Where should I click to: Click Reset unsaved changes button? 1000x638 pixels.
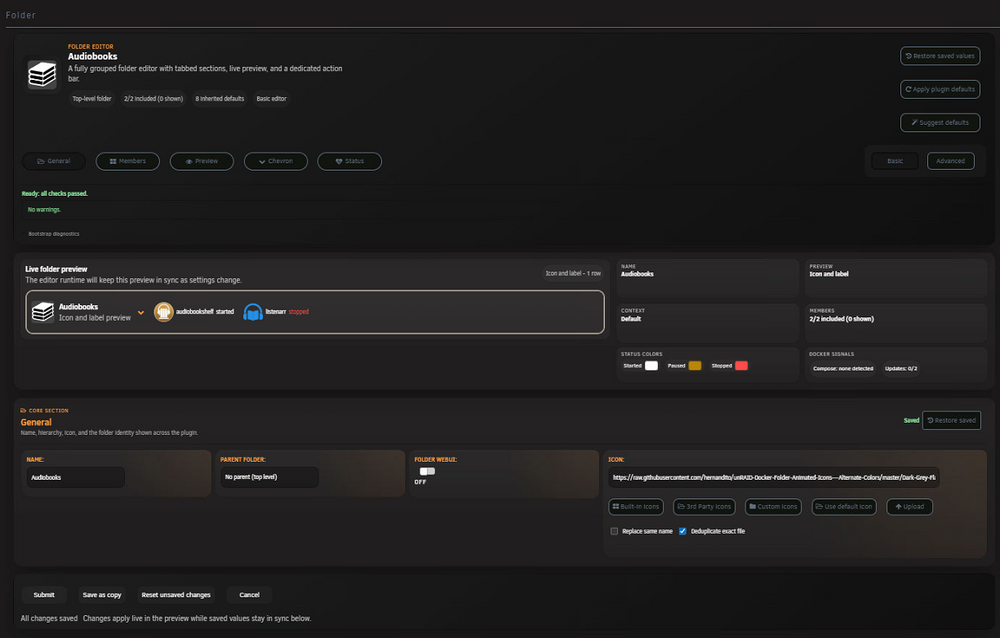tap(176, 595)
